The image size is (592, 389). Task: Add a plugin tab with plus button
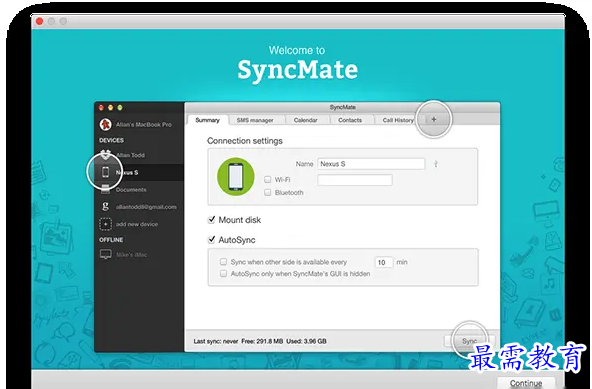434,119
